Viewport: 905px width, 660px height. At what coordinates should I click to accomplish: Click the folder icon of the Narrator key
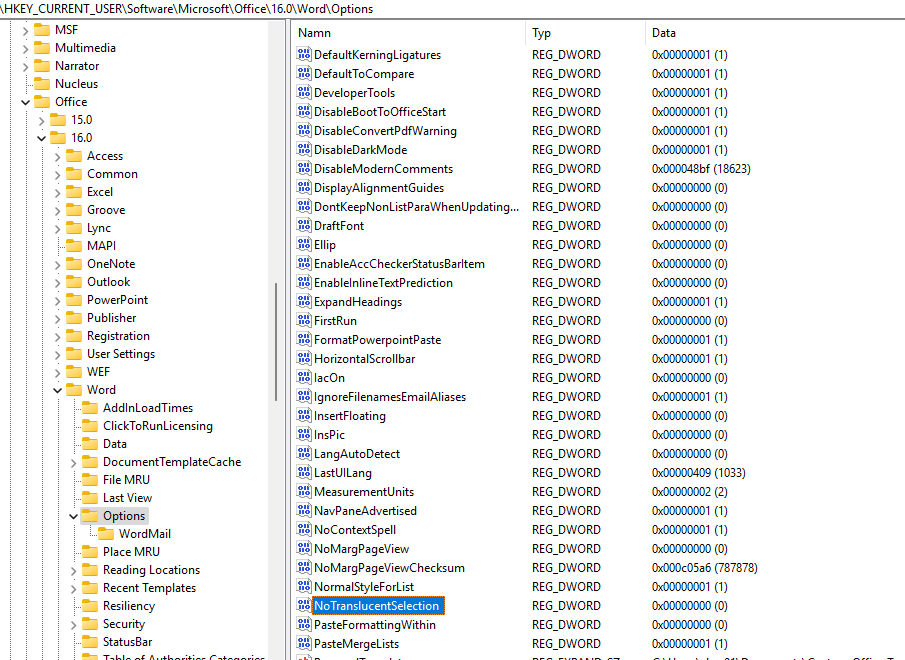(42, 66)
